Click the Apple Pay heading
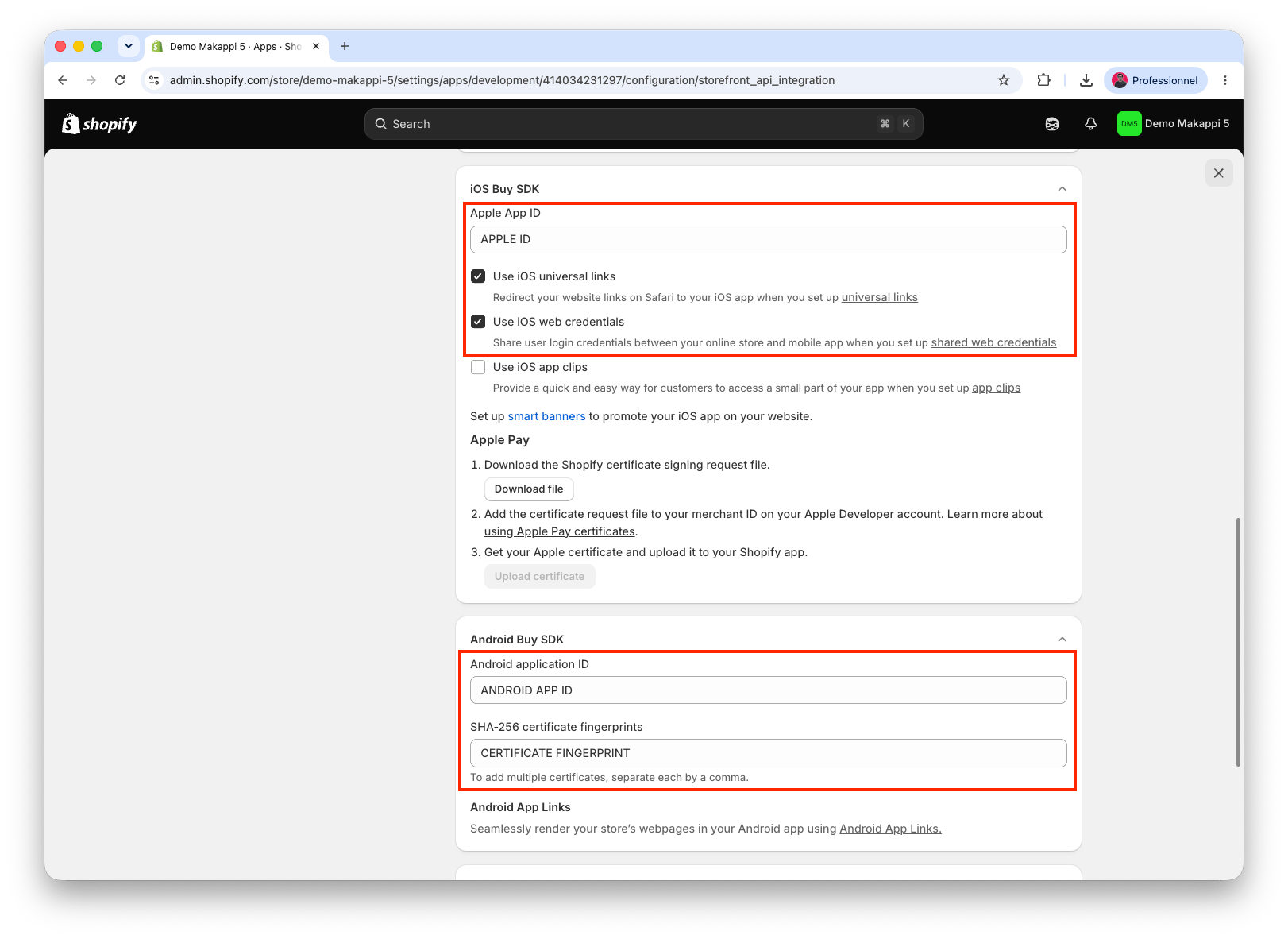Image resolution: width=1288 pixels, height=939 pixels. click(x=499, y=440)
